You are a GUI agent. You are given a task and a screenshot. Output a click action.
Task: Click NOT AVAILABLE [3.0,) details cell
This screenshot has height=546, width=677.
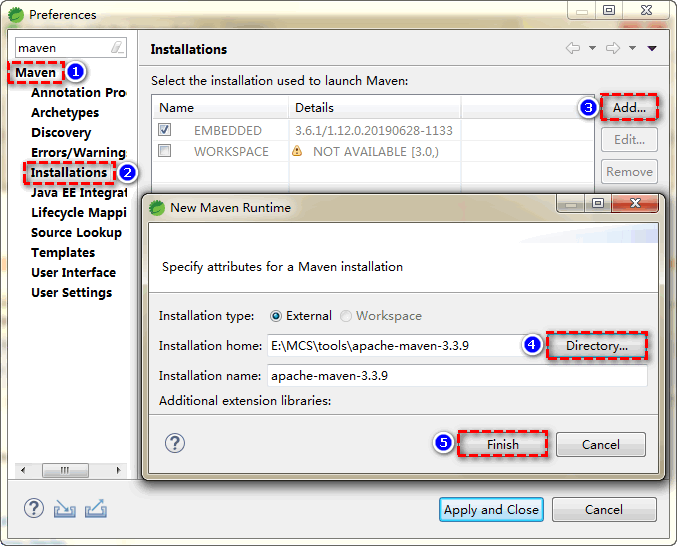pos(376,151)
